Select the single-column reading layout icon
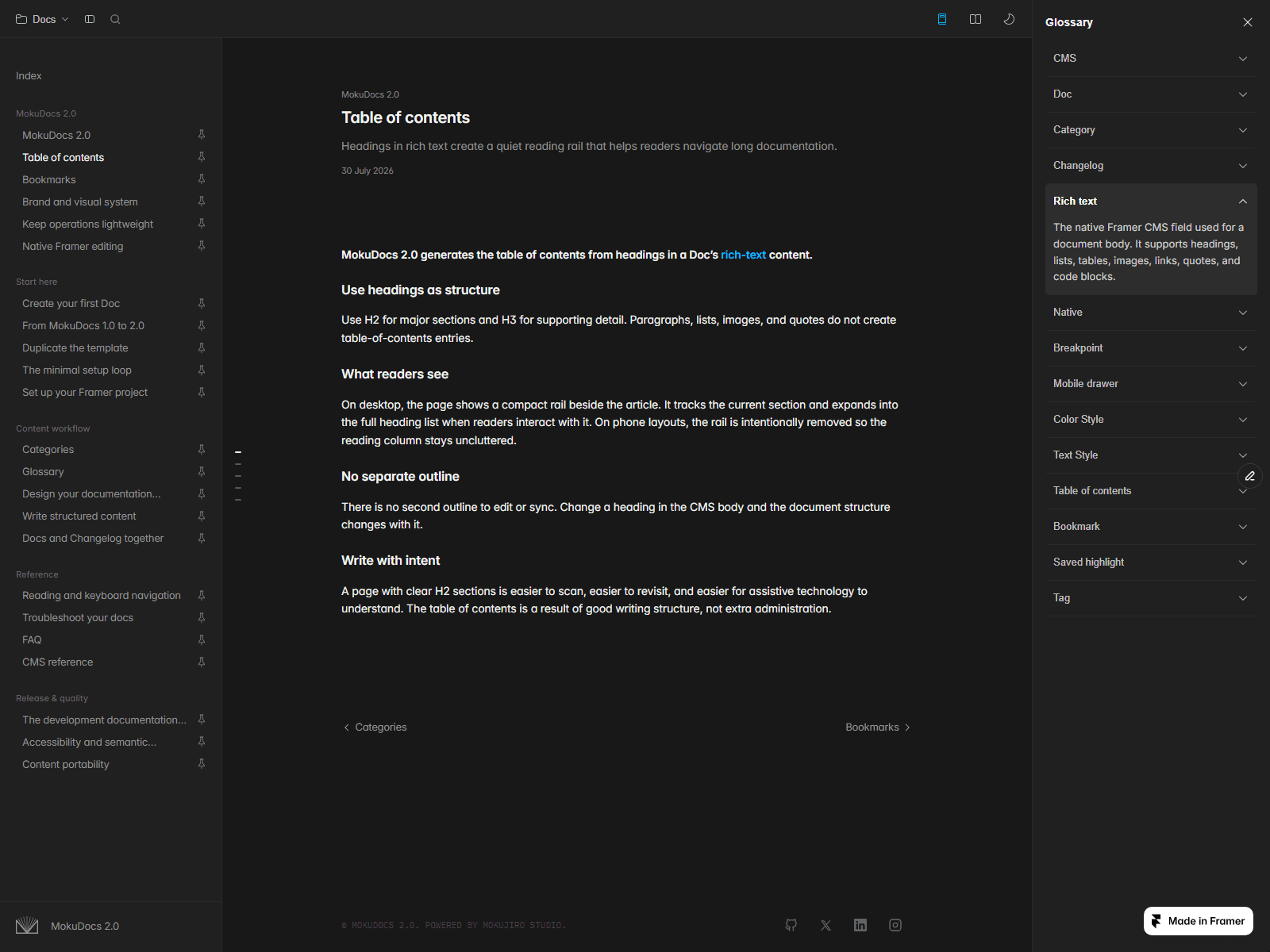This screenshot has height=952, width=1270. click(942, 19)
